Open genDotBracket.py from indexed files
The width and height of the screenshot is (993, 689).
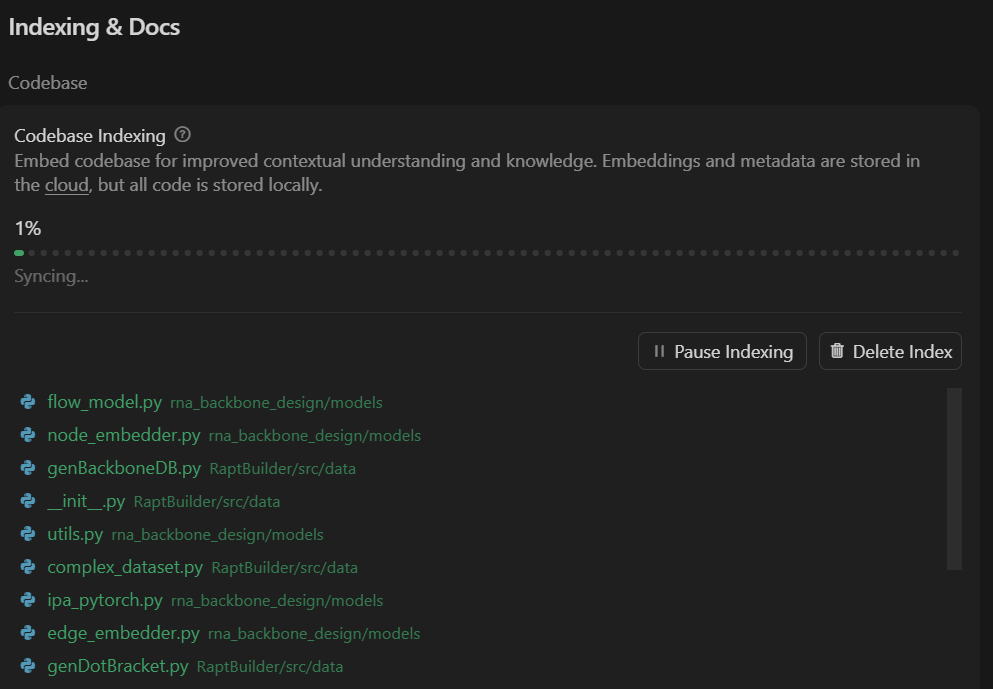coord(117,666)
